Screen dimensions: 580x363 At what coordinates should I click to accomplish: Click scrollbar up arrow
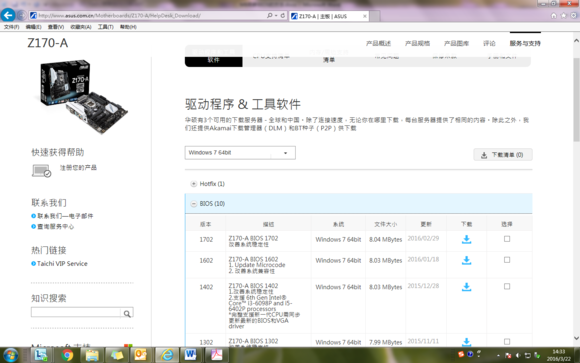click(x=576, y=40)
